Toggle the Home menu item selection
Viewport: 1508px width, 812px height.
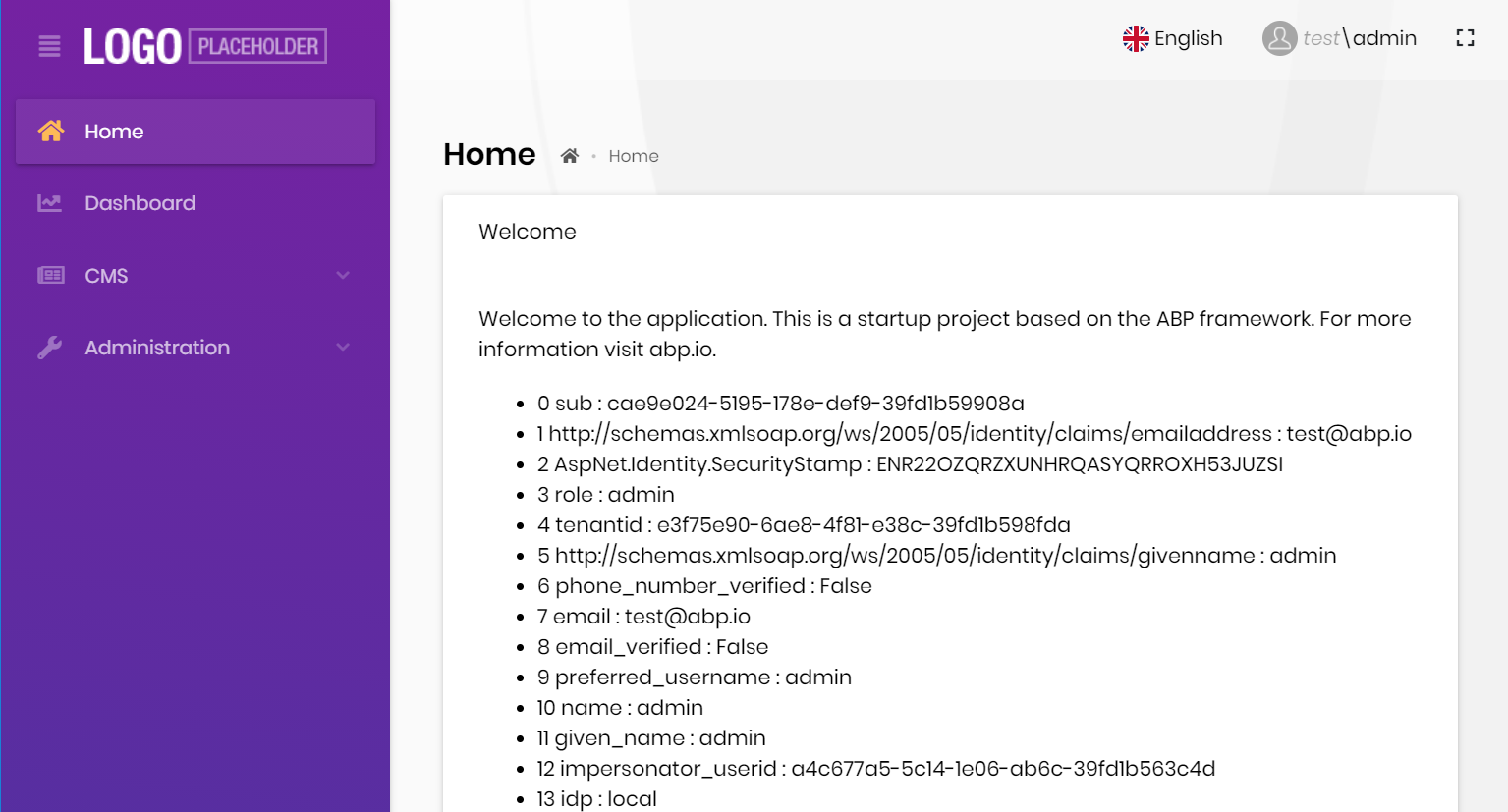114,131
